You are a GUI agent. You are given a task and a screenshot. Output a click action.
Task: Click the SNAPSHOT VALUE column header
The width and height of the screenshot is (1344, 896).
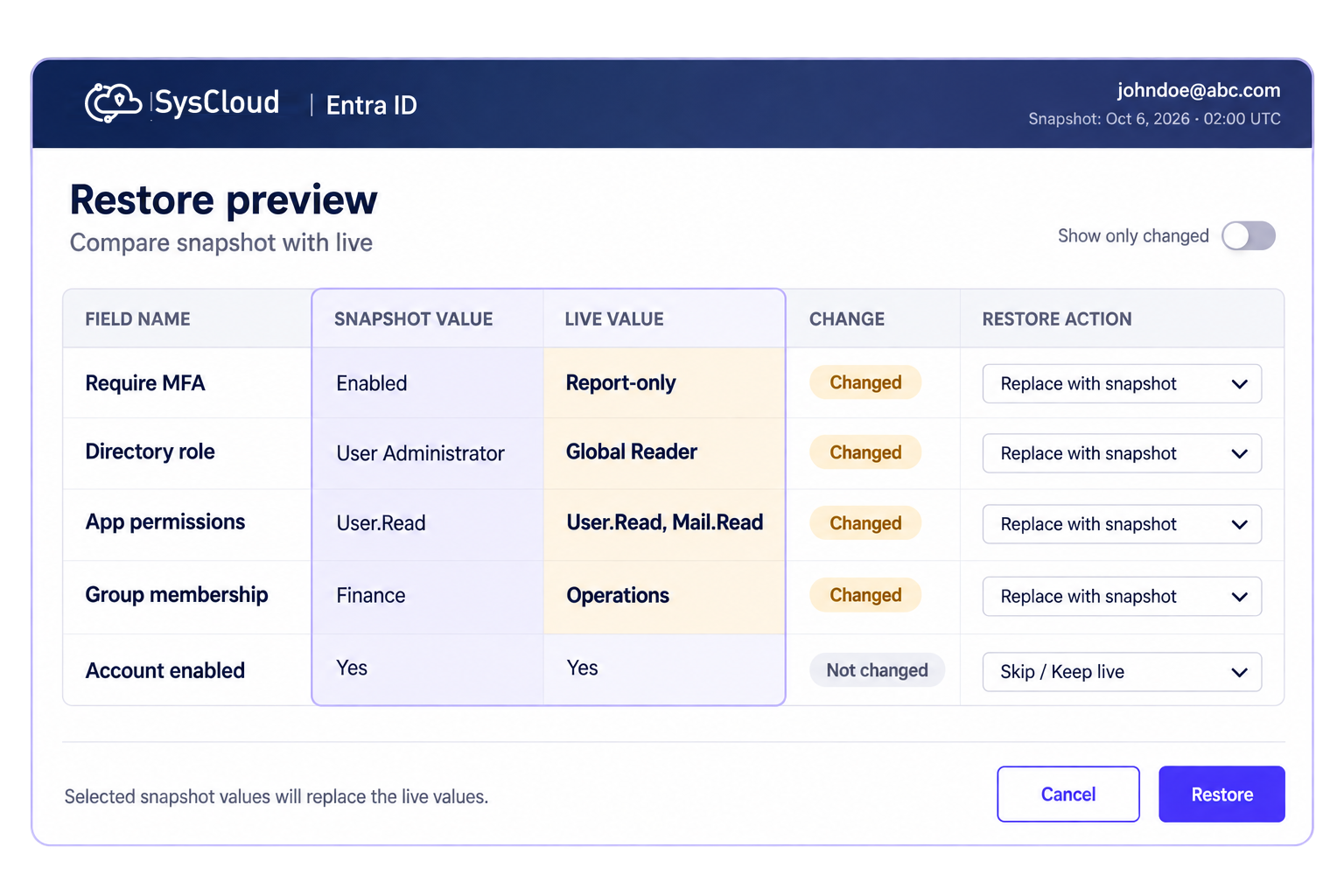[x=413, y=319]
